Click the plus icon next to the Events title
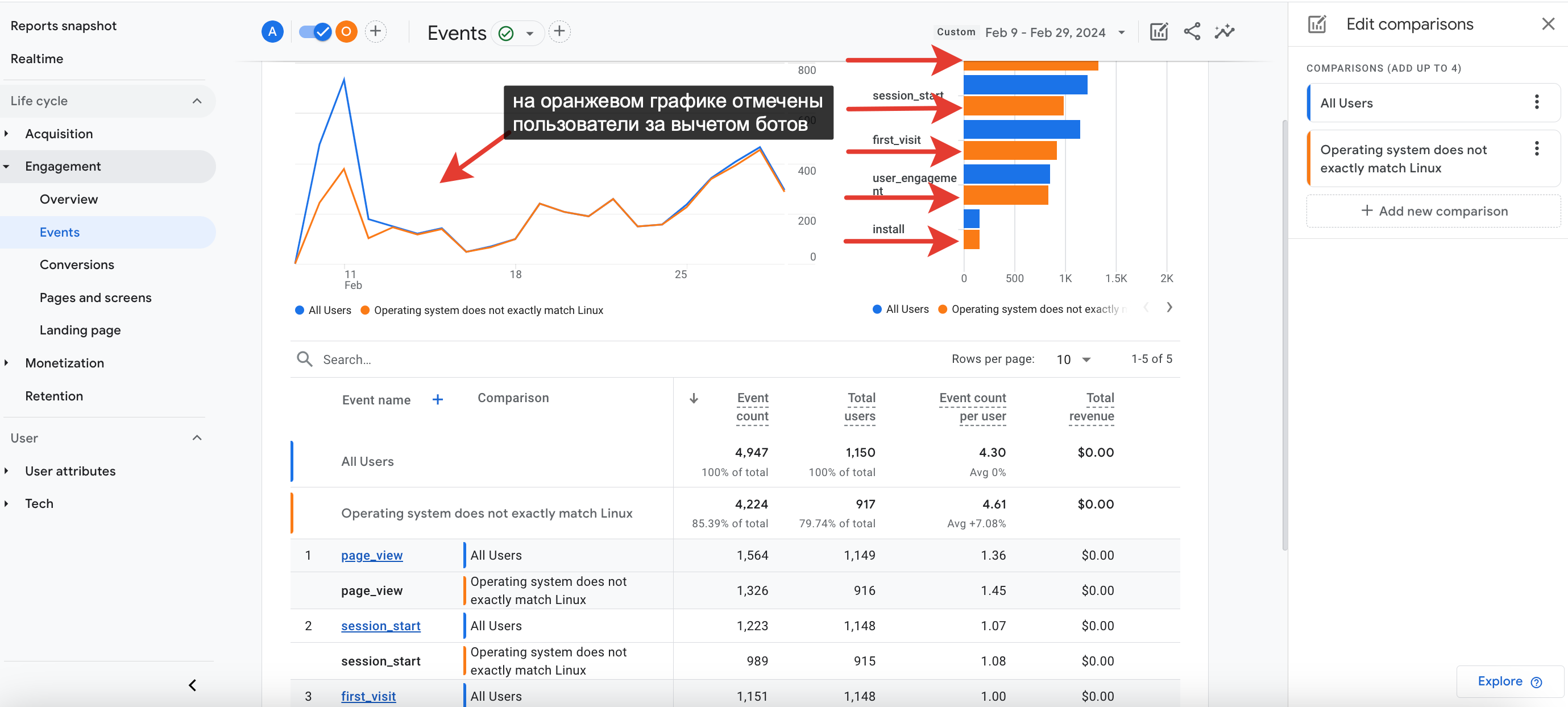Screen dimensions: 1568x707 tap(559, 31)
